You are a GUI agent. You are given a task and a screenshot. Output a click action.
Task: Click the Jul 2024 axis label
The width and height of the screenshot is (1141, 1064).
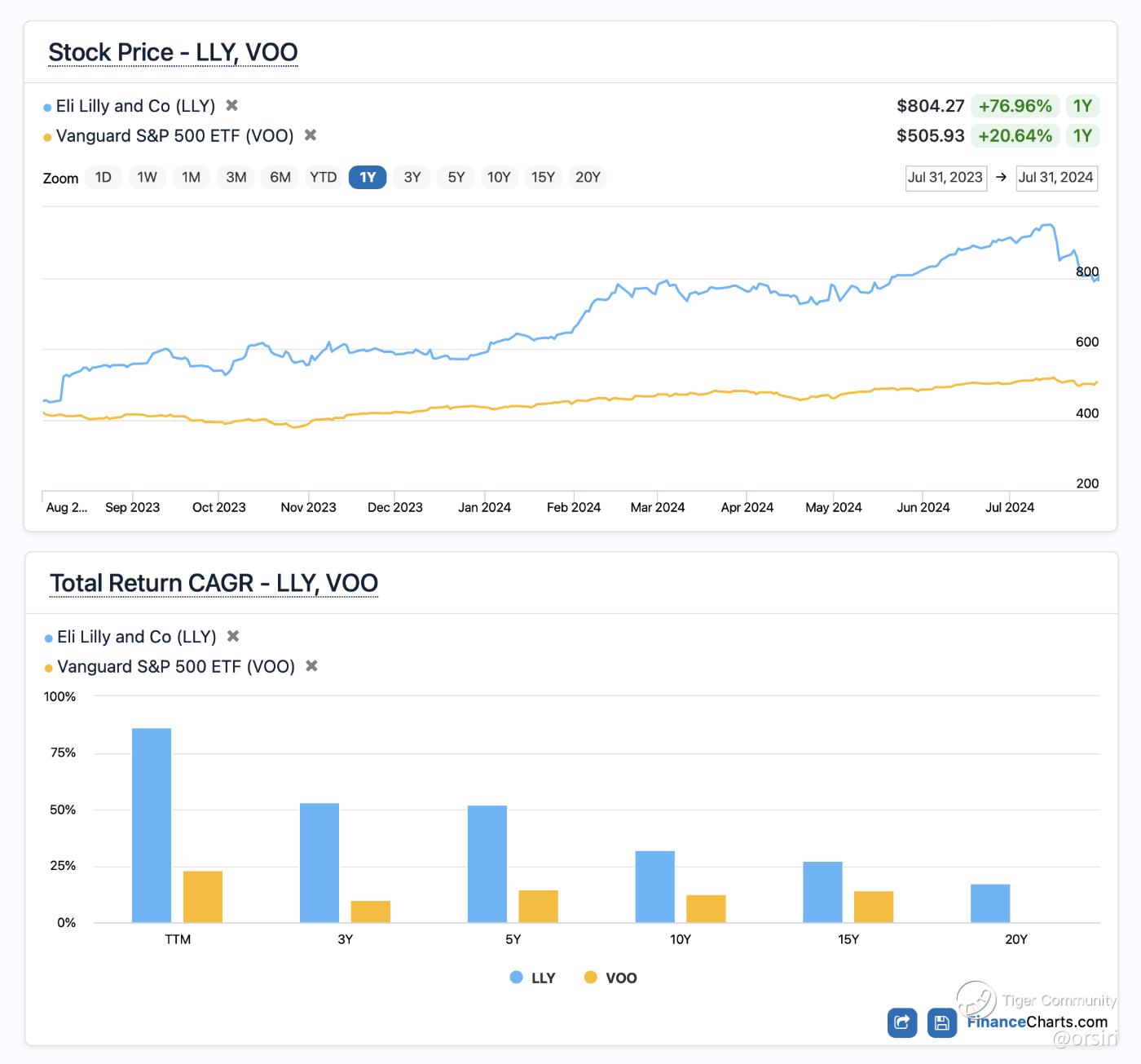tap(1010, 507)
